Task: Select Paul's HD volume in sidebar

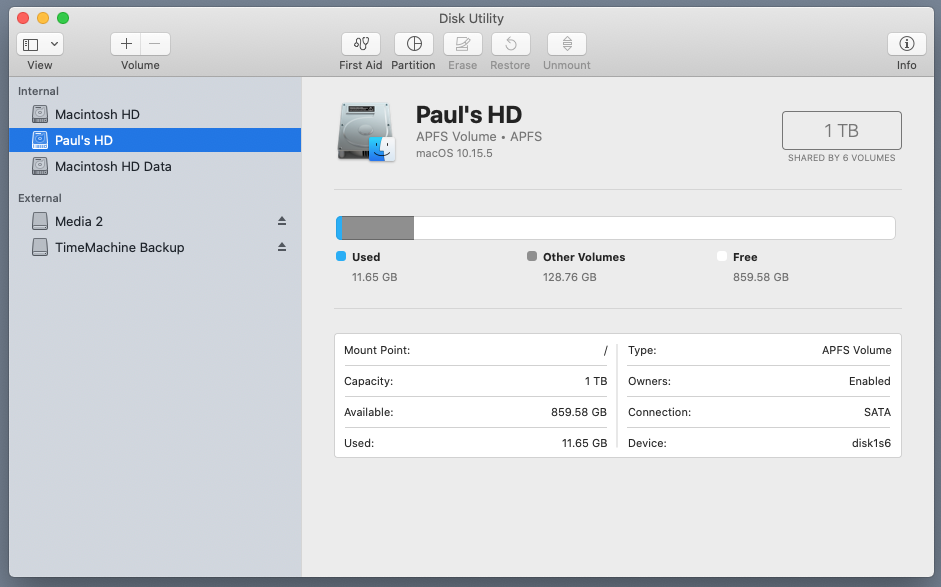Action: click(155, 140)
